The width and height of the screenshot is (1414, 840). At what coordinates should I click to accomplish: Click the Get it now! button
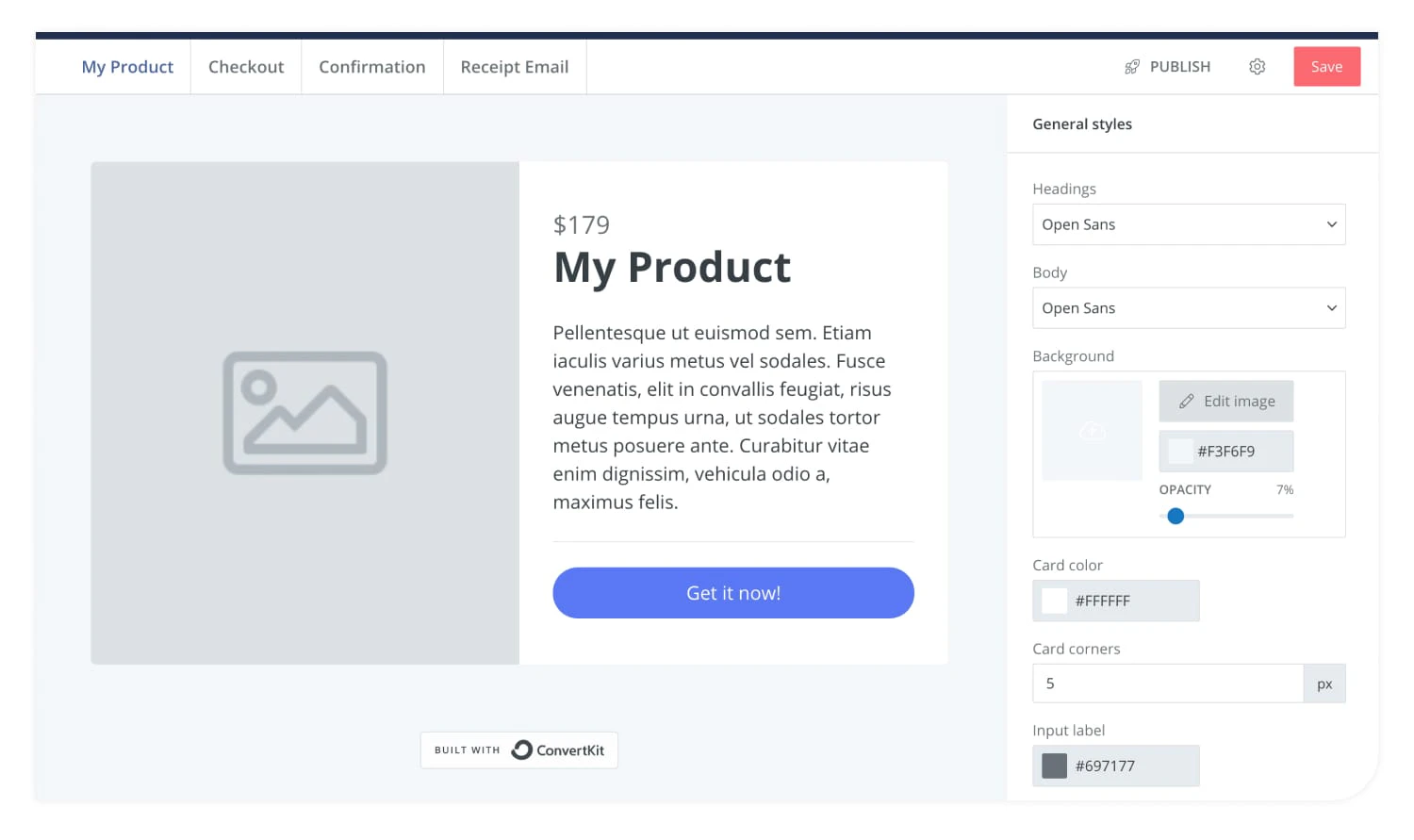[732, 593]
